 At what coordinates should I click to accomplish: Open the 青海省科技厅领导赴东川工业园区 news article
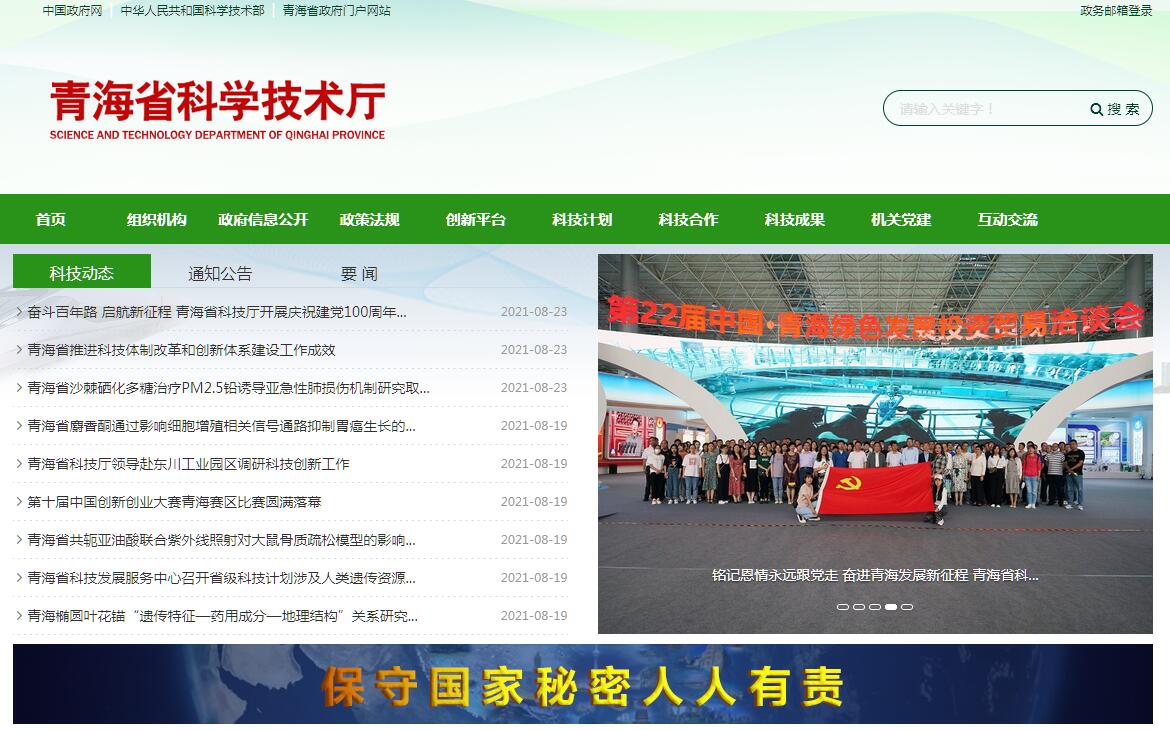(188, 464)
